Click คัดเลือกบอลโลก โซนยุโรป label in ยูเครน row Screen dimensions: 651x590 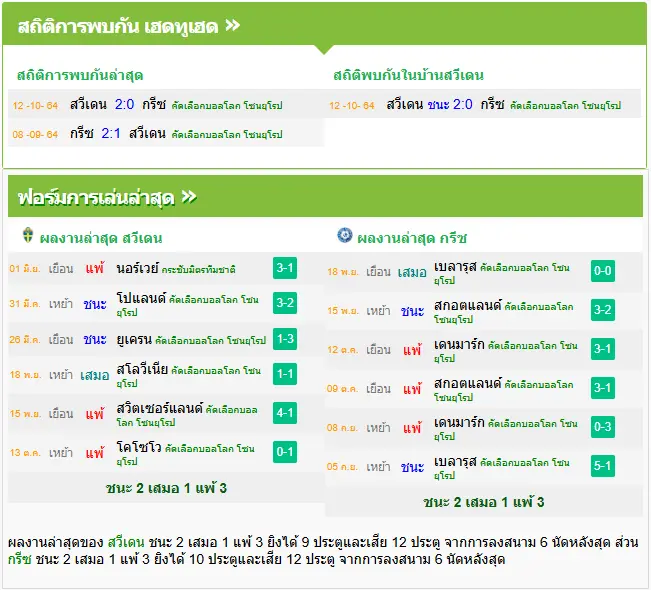pos(210,341)
